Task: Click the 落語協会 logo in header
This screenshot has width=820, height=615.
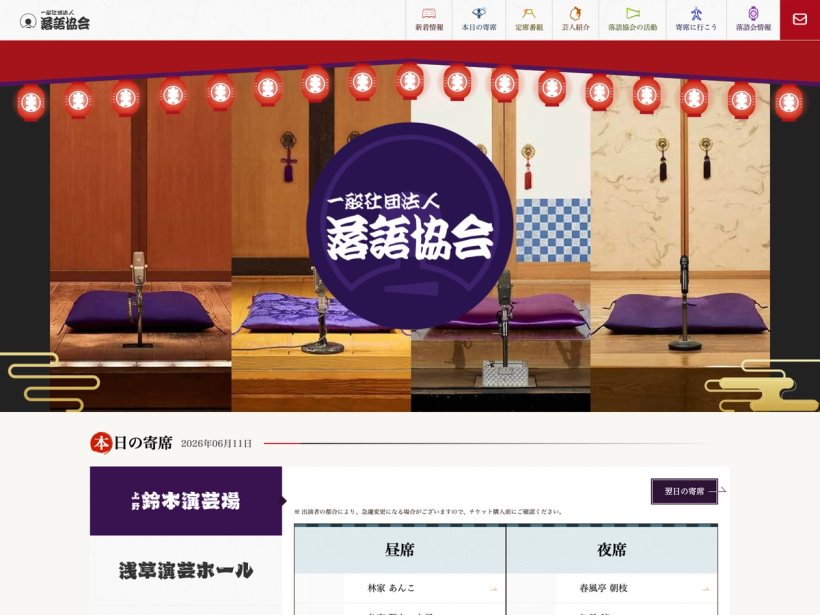Action: [x=55, y=20]
